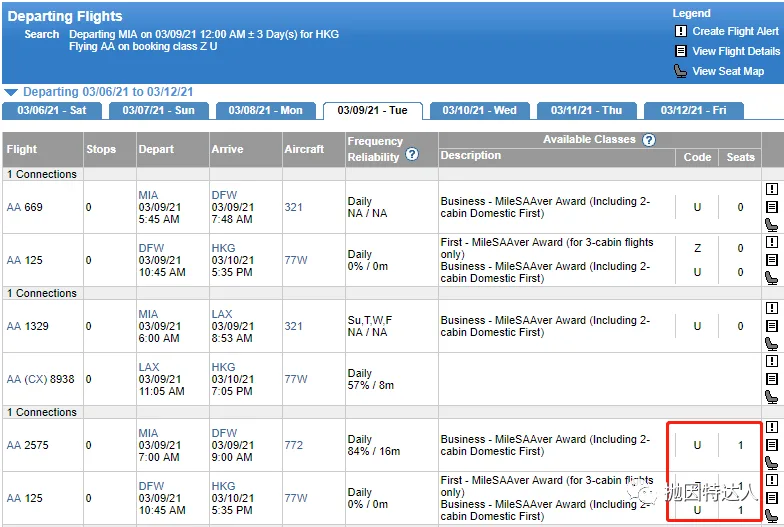Open flight link AA 1329

point(28,326)
